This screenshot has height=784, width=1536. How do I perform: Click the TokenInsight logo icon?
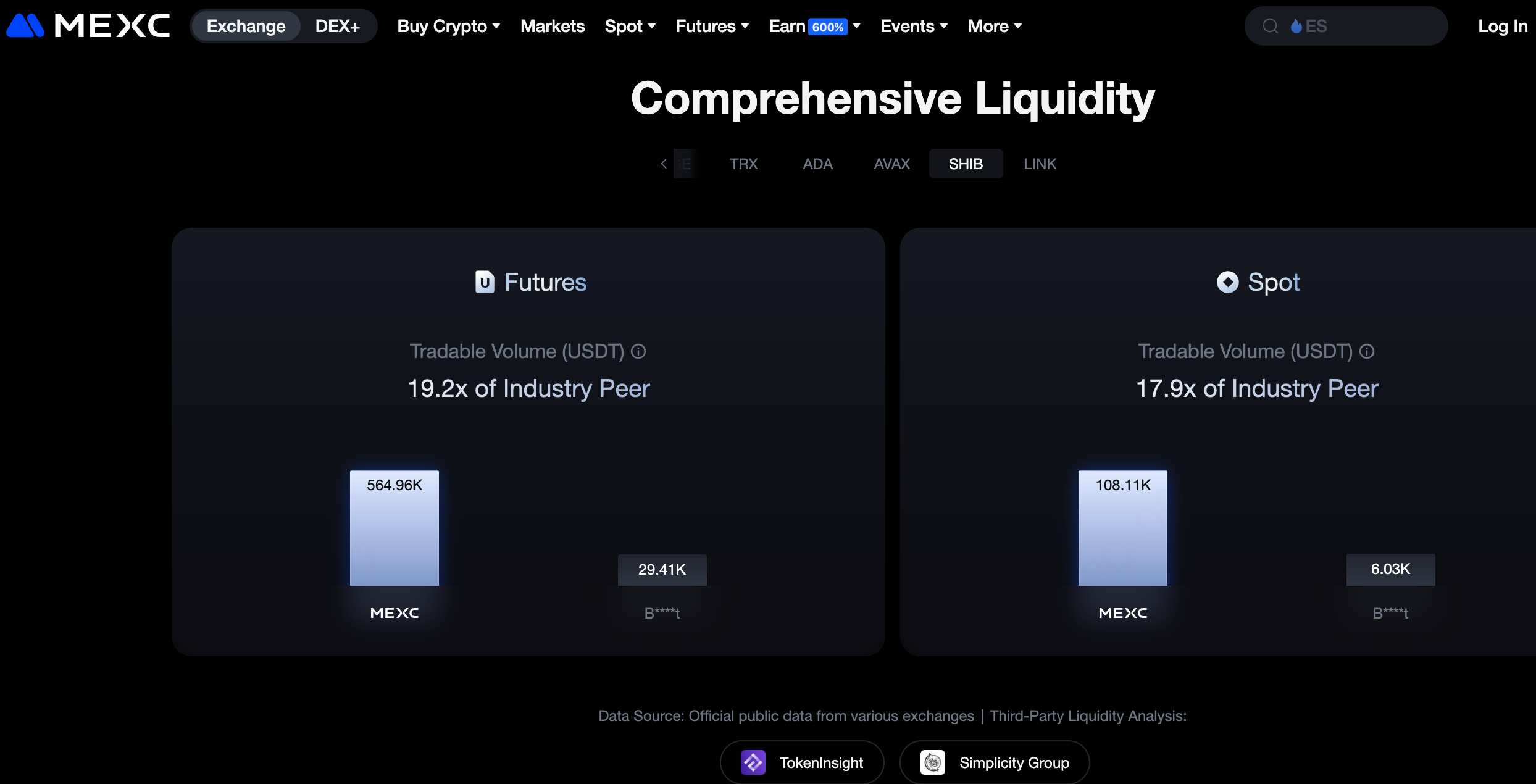[753, 762]
